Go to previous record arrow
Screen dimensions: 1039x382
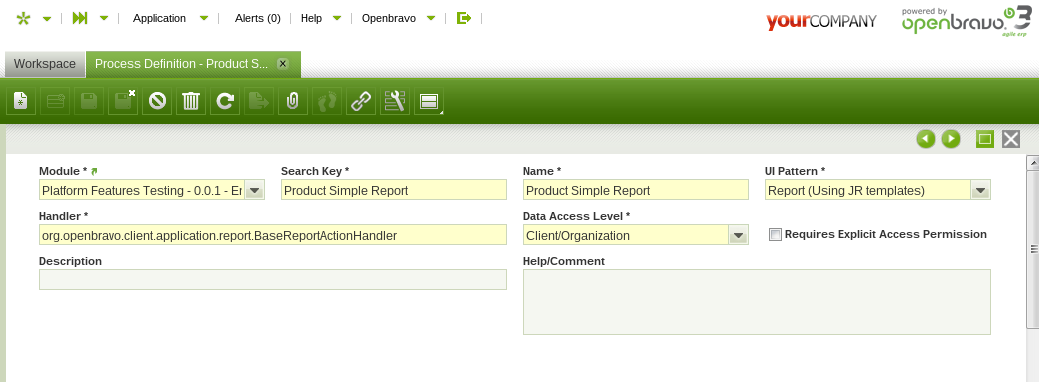pos(926,139)
